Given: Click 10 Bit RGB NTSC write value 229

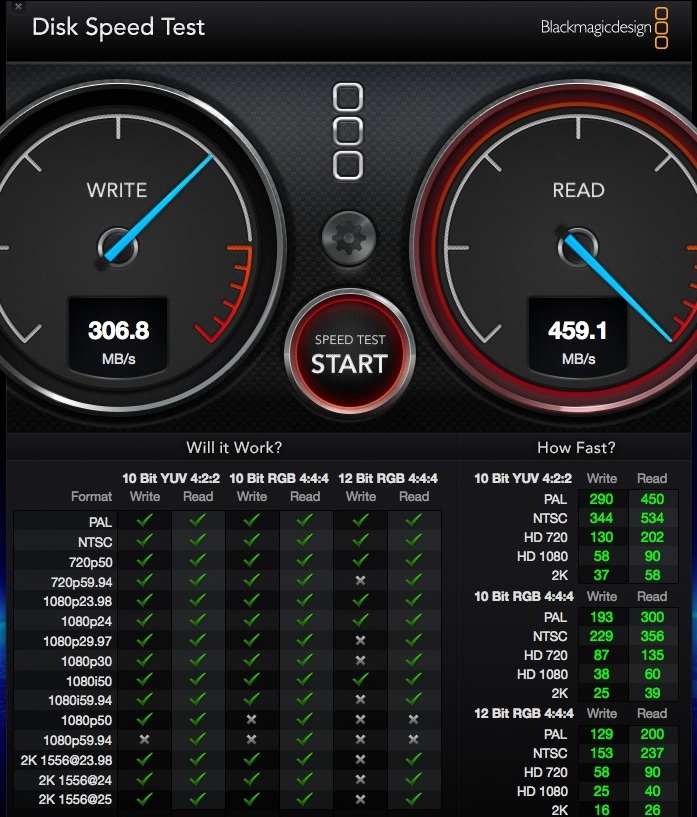Looking at the screenshot, I should (601, 636).
